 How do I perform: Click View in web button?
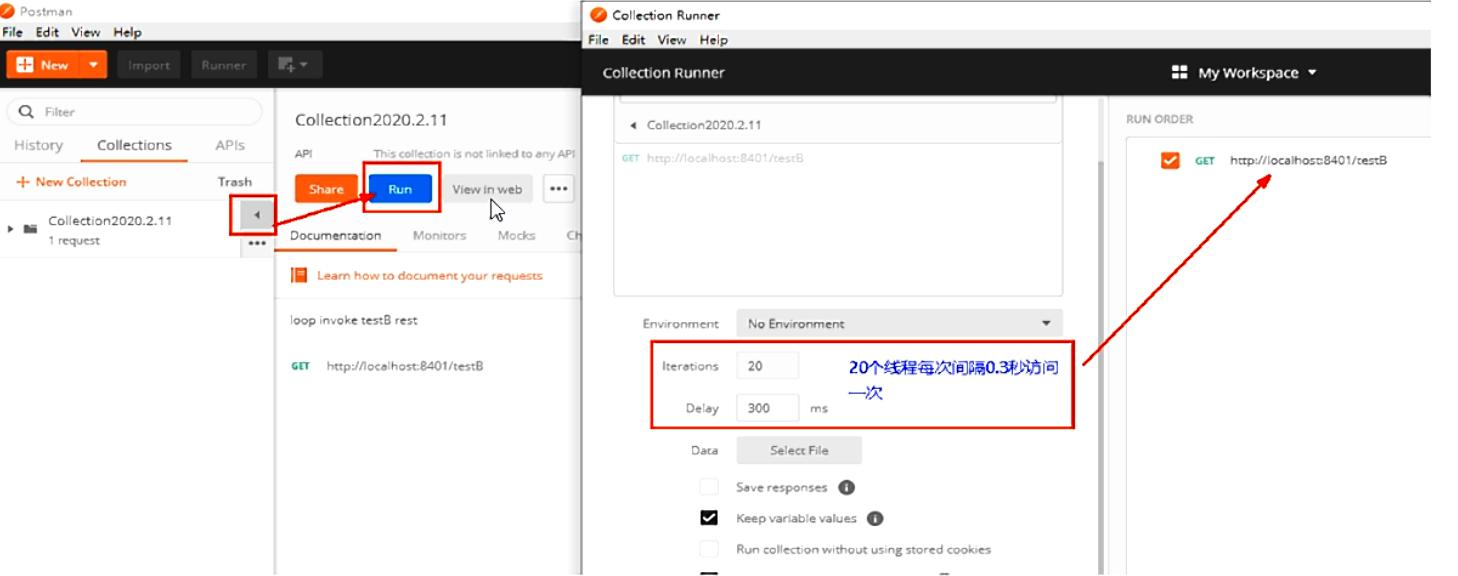487,189
